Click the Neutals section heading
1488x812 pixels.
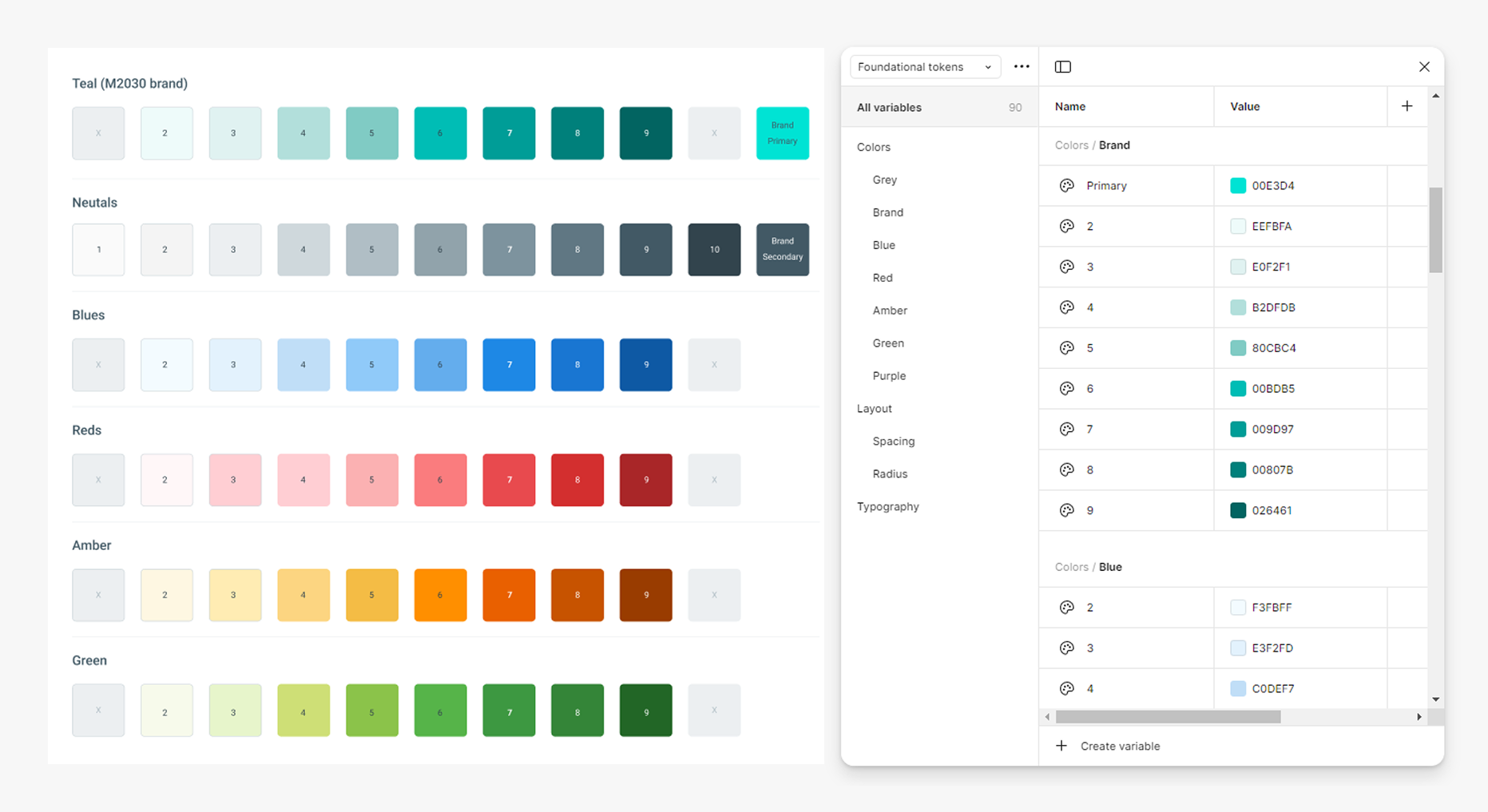pos(94,203)
